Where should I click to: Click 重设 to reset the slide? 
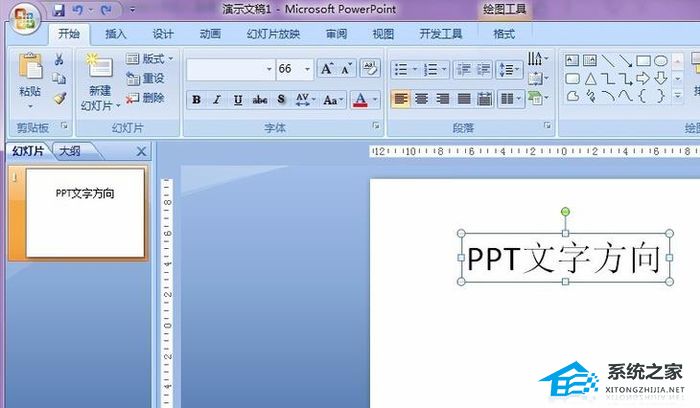click(x=146, y=79)
